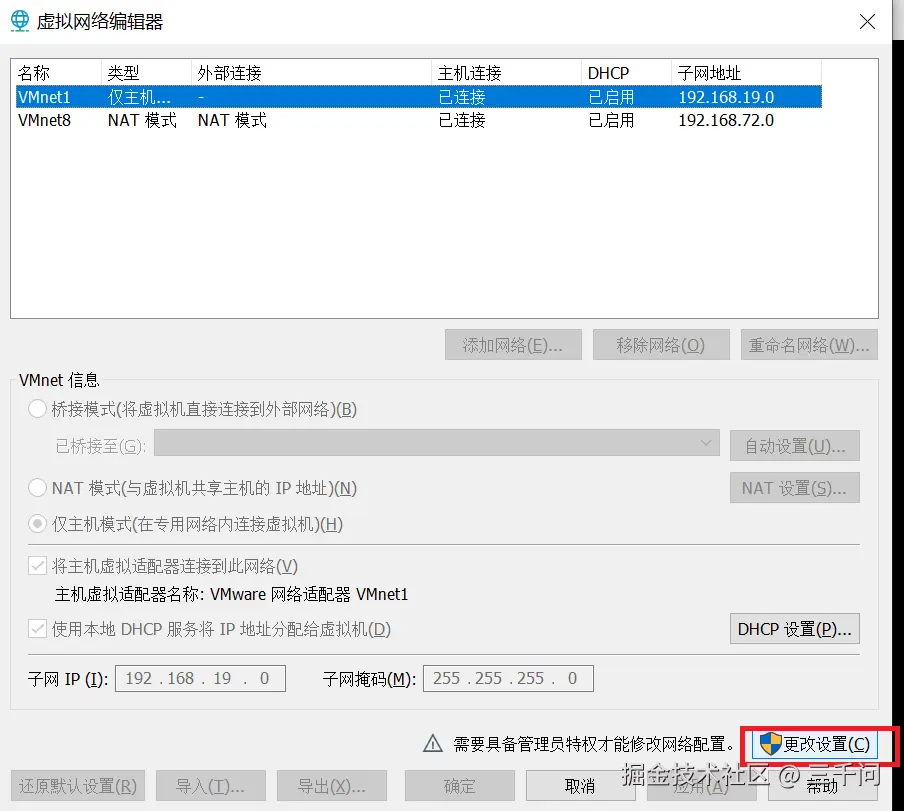
Task: Click 自动设置(U) button
Action: tap(794, 446)
